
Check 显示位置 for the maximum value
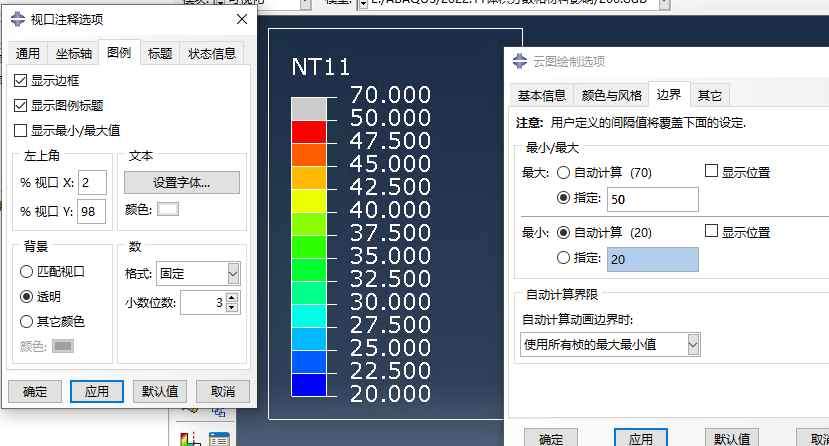[711, 172]
